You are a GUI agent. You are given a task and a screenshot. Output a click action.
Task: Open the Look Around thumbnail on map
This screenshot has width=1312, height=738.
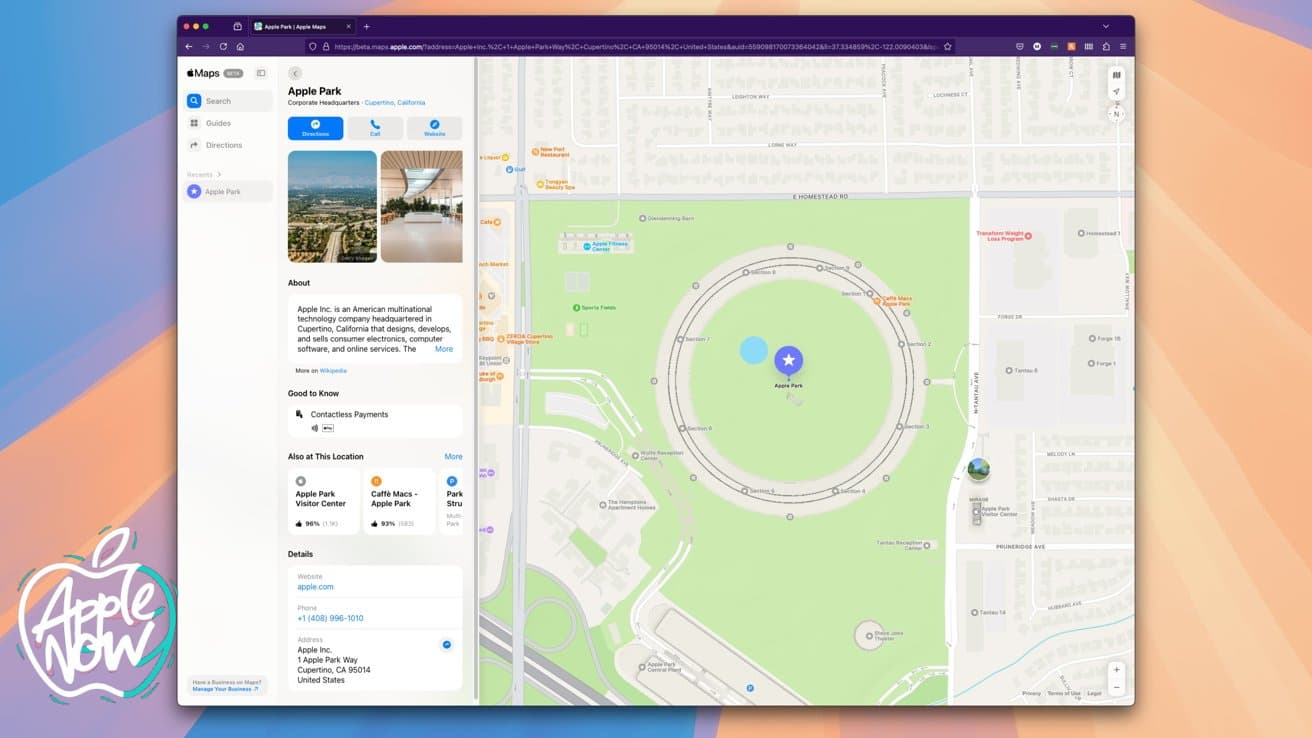[x=978, y=468]
